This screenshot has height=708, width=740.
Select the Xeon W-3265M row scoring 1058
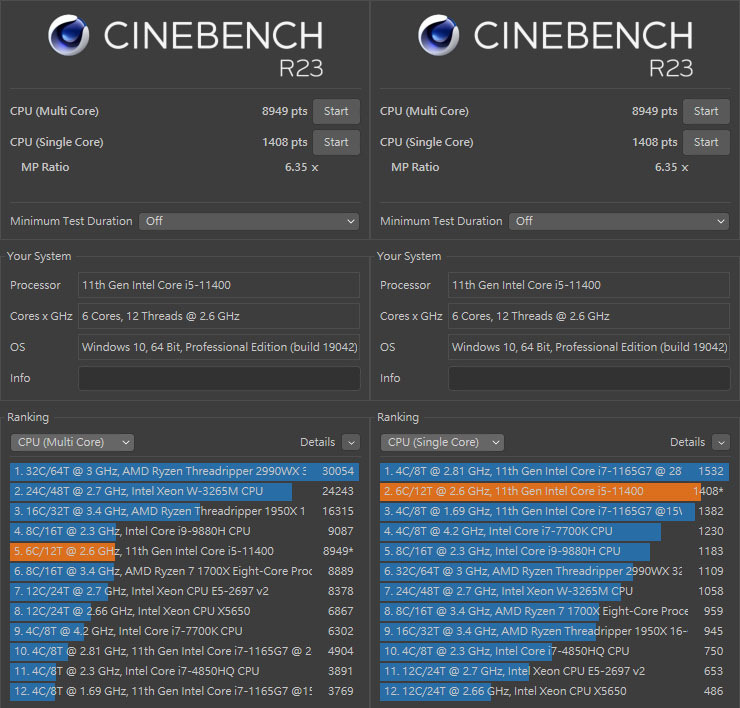pyautogui.click(x=555, y=591)
